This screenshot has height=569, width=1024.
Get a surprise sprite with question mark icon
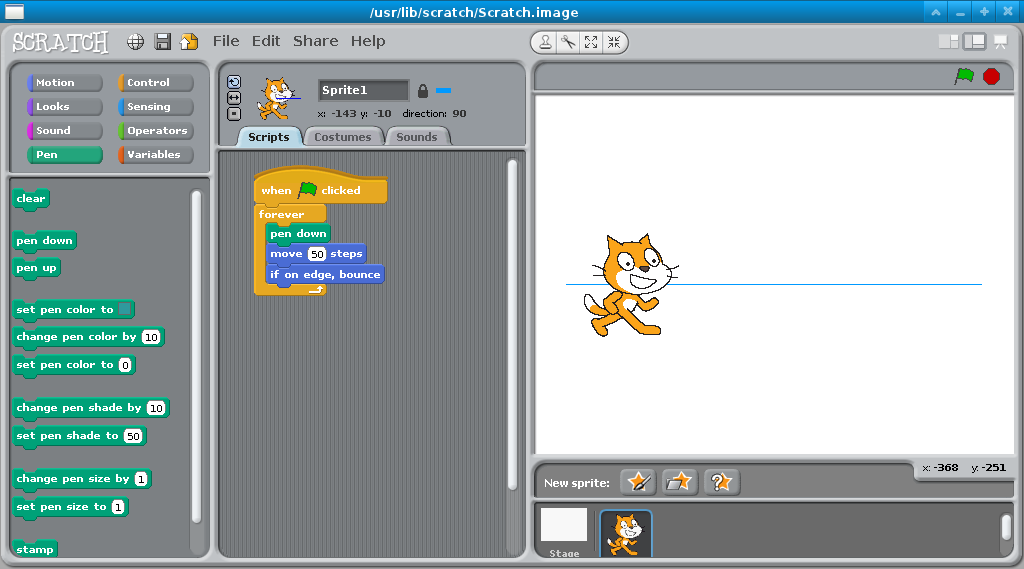(x=721, y=482)
